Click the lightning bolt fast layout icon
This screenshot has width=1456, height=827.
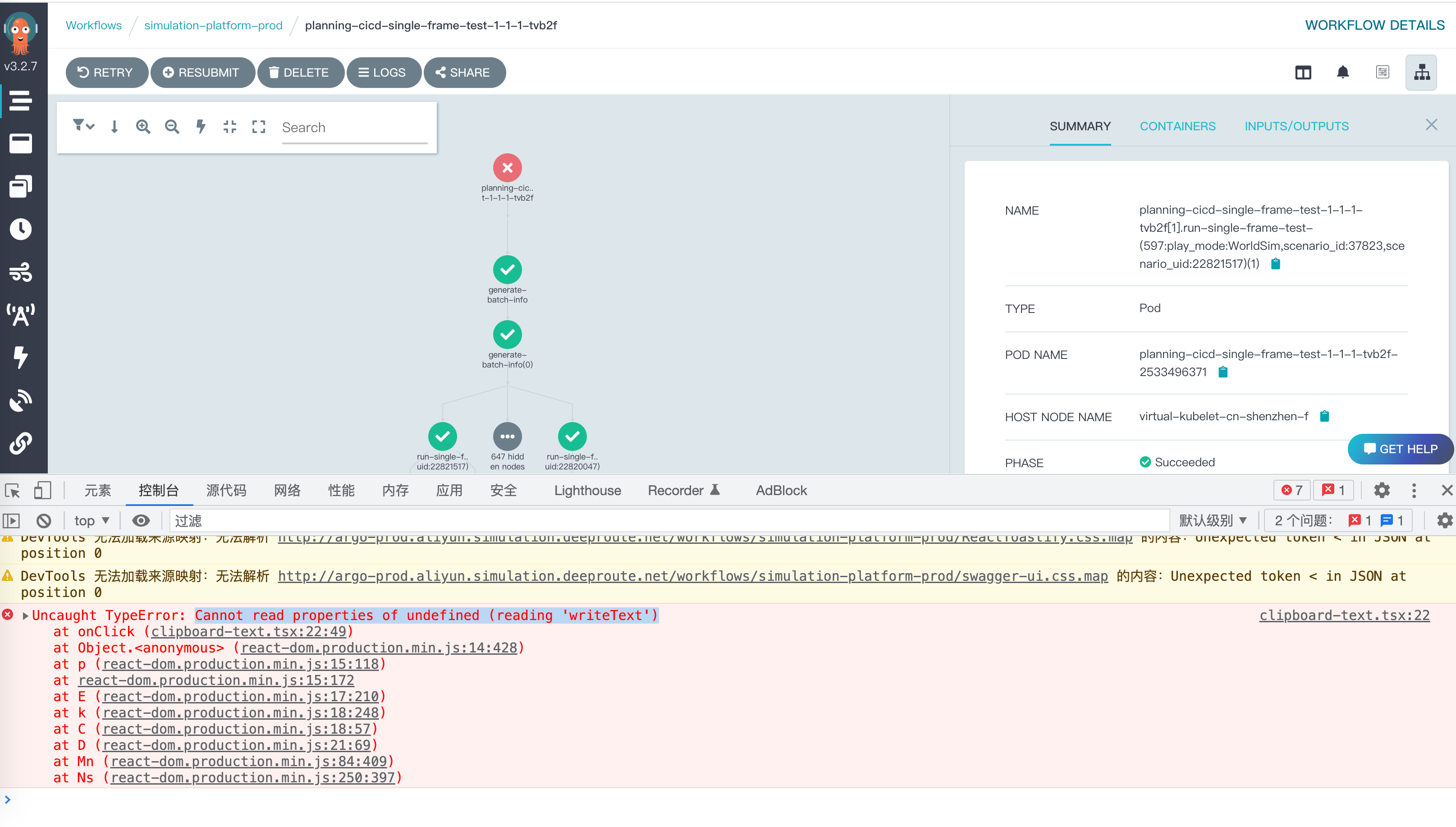[201, 127]
